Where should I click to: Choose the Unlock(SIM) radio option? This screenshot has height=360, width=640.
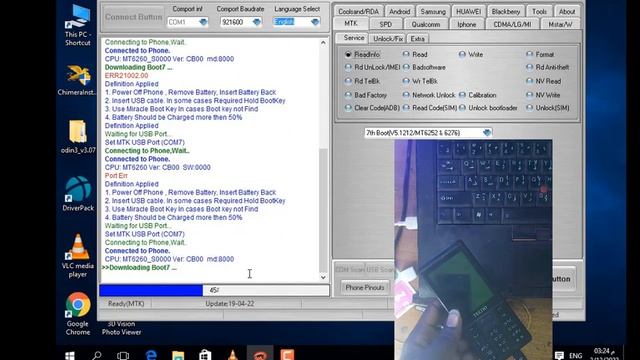[x=548, y=108]
